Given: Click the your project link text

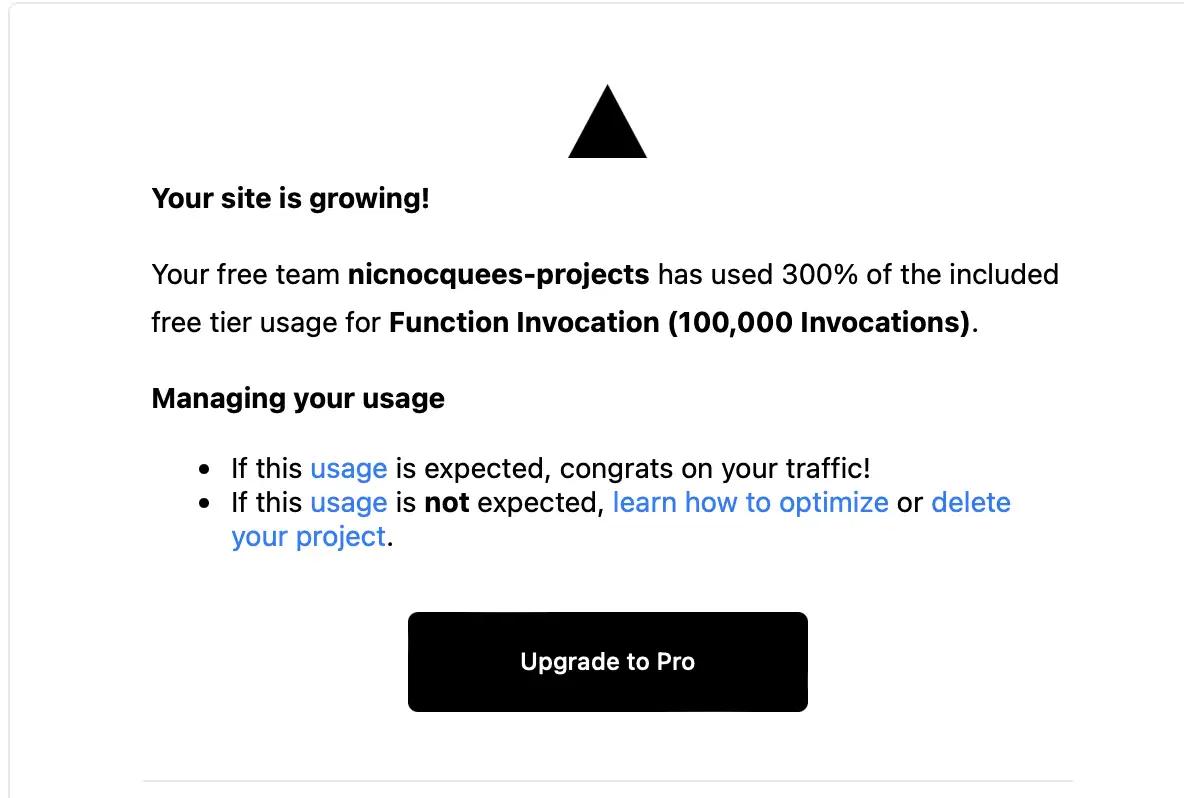Looking at the screenshot, I should pyautogui.click(x=309, y=537).
